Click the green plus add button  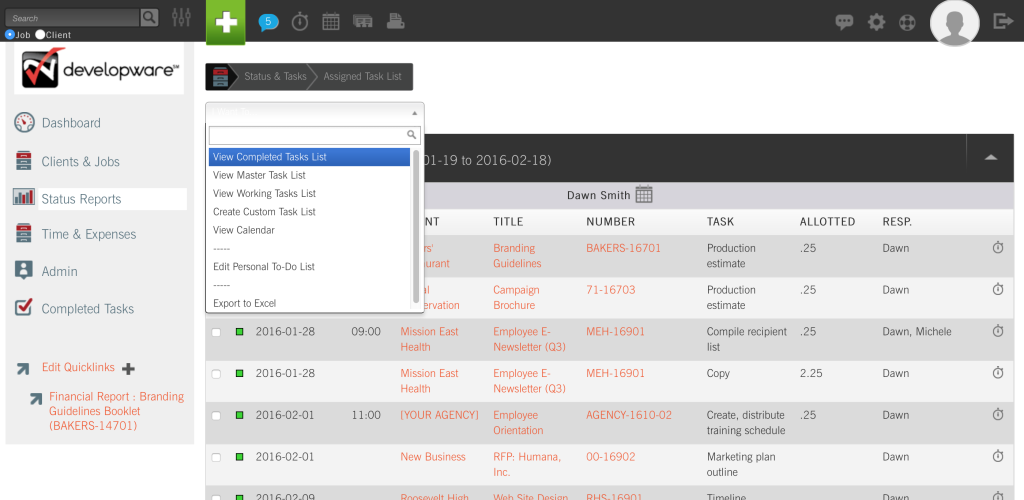click(x=225, y=23)
